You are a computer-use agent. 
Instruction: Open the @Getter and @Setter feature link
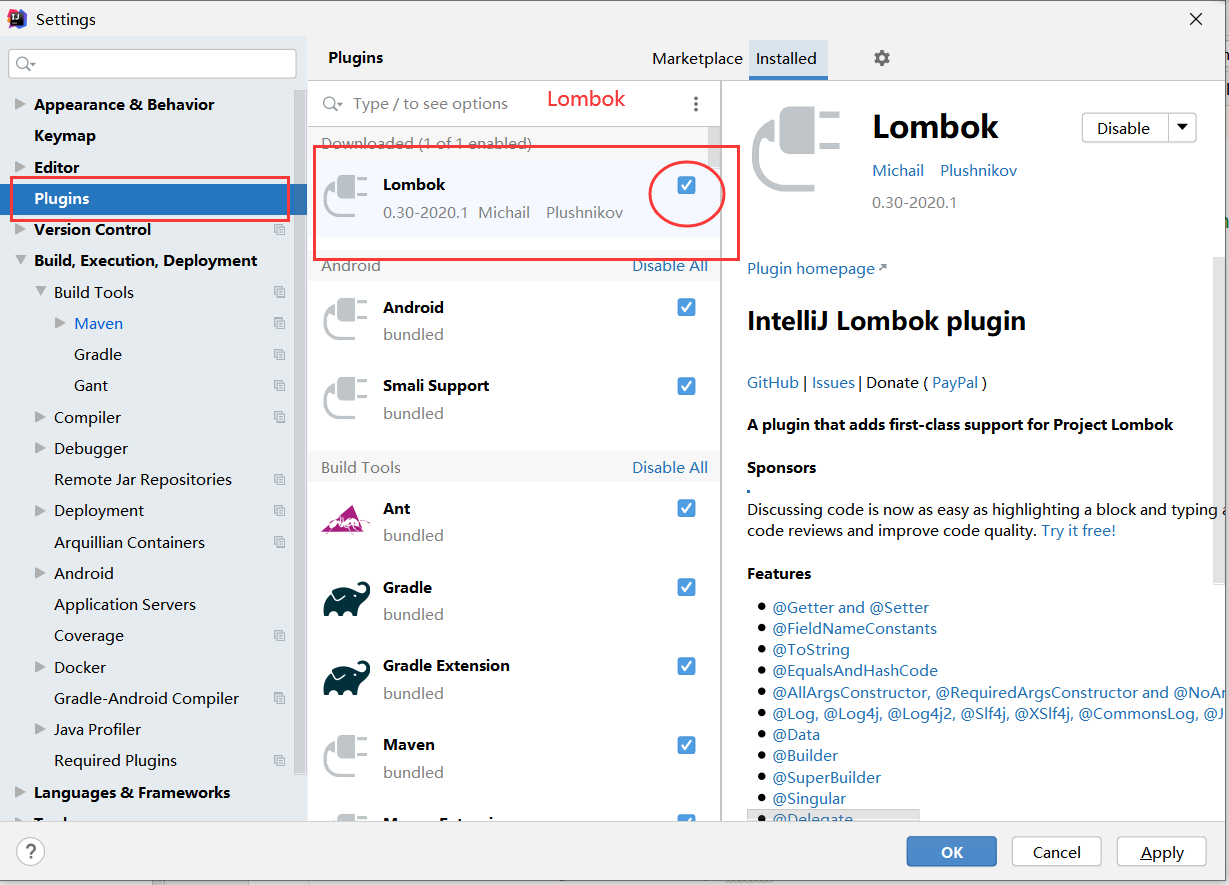coord(850,607)
